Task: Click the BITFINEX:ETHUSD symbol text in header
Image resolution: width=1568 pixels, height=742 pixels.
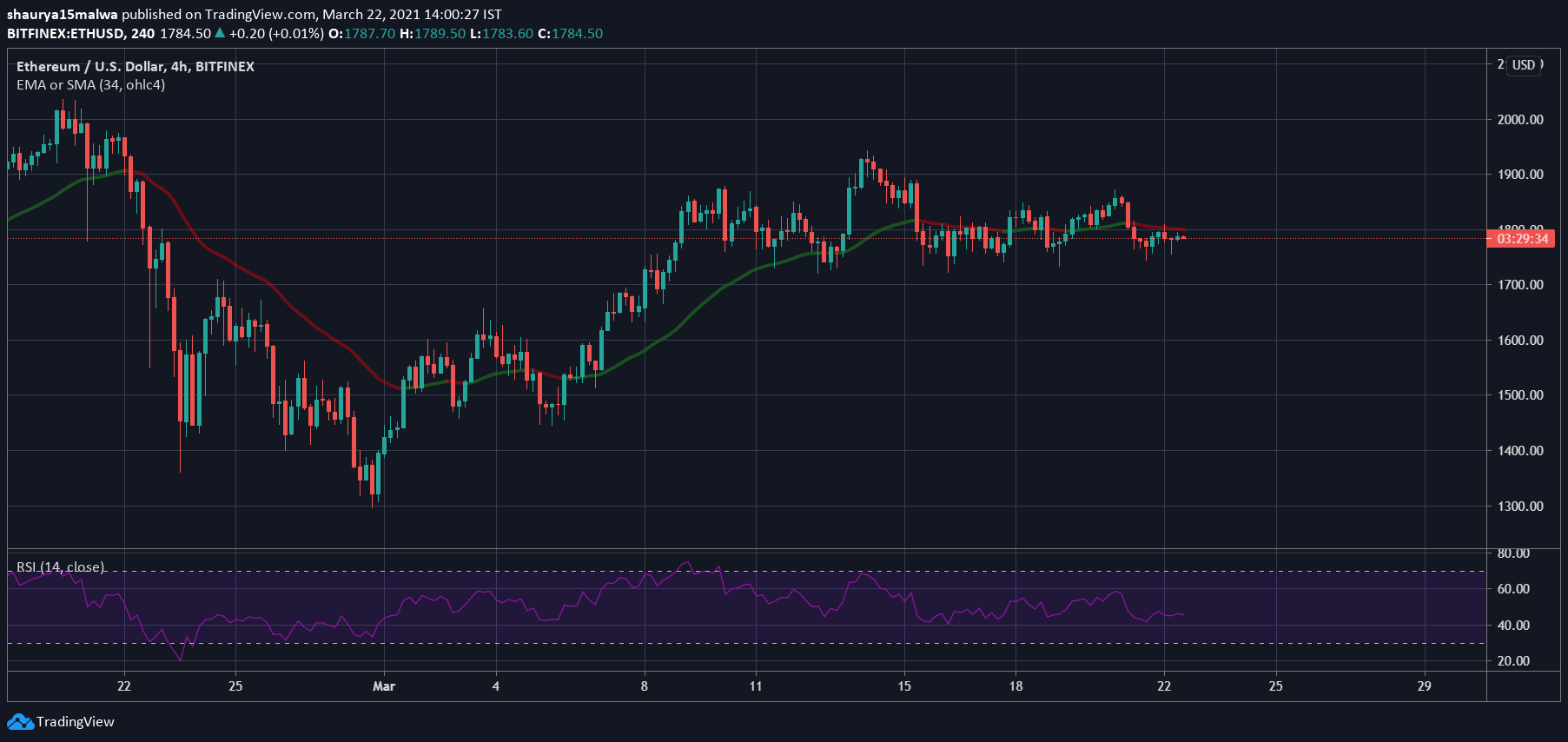Action: tap(66, 34)
